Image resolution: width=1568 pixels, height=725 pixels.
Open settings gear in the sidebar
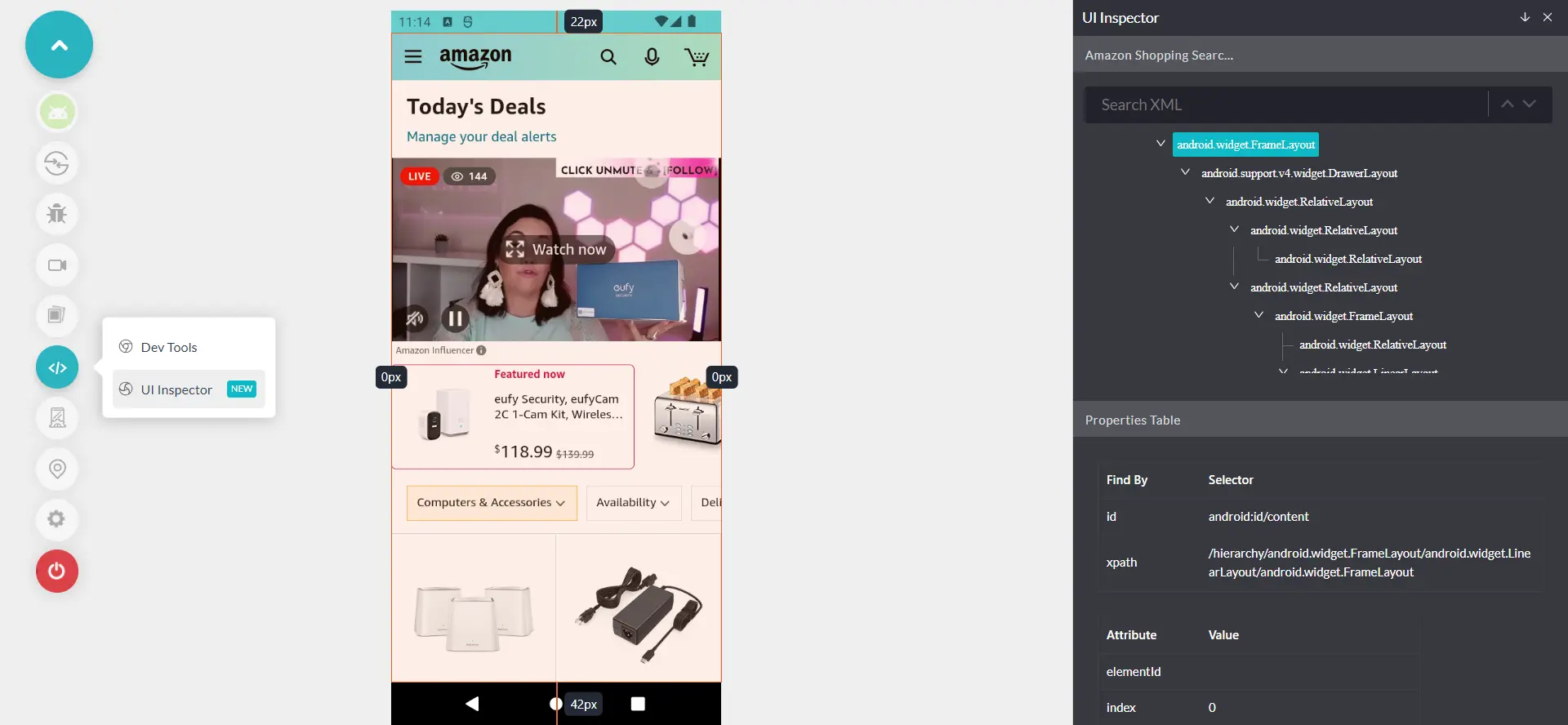click(57, 519)
